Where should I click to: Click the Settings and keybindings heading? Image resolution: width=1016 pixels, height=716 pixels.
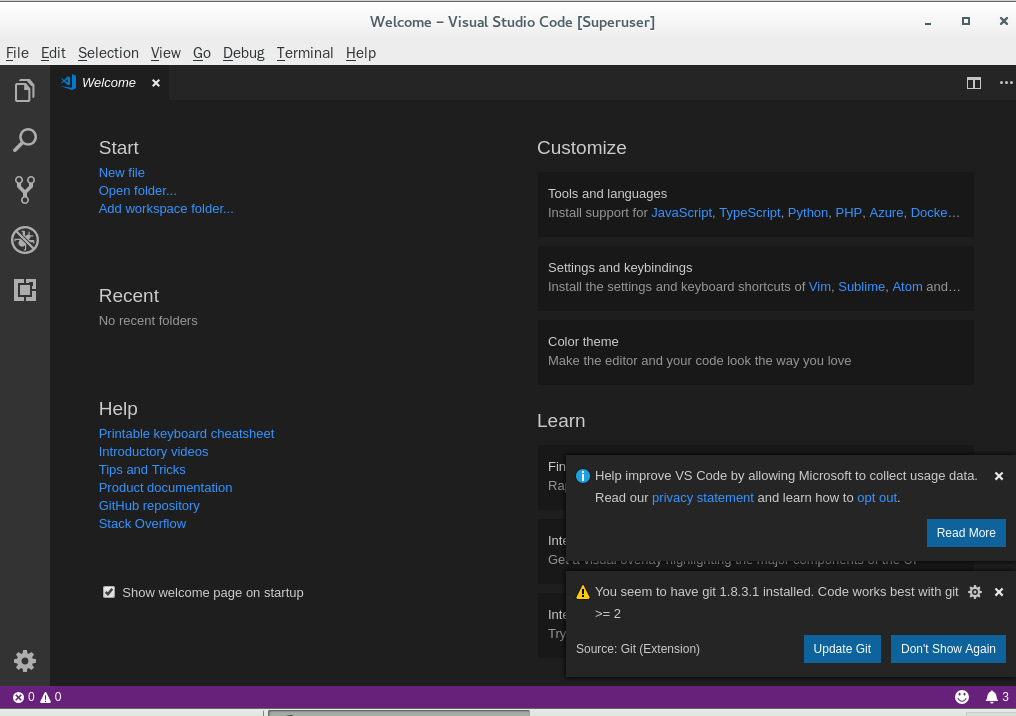pos(620,268)
